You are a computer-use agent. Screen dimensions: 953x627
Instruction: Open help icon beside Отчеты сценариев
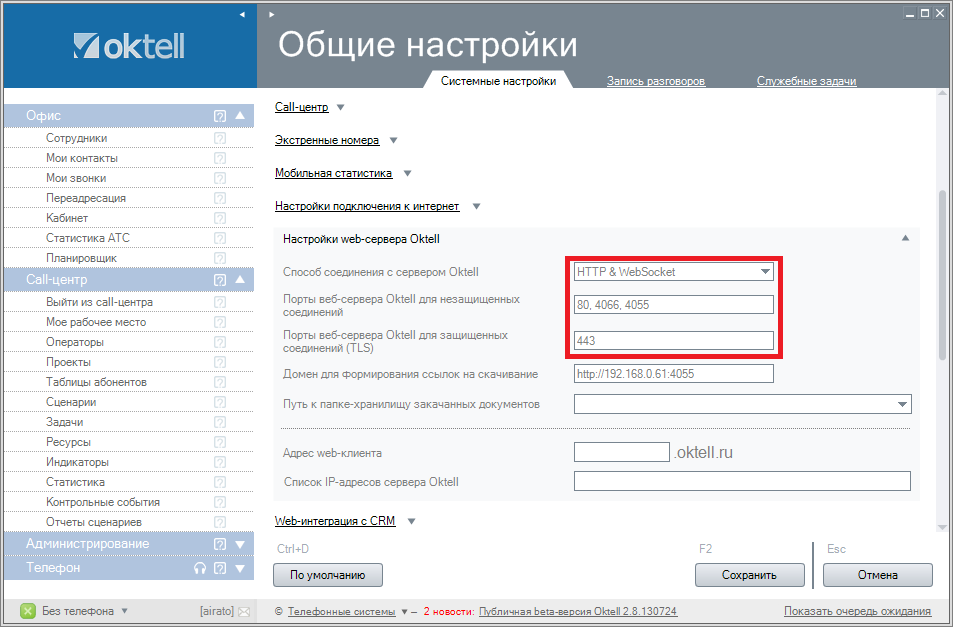pos(220,522)
